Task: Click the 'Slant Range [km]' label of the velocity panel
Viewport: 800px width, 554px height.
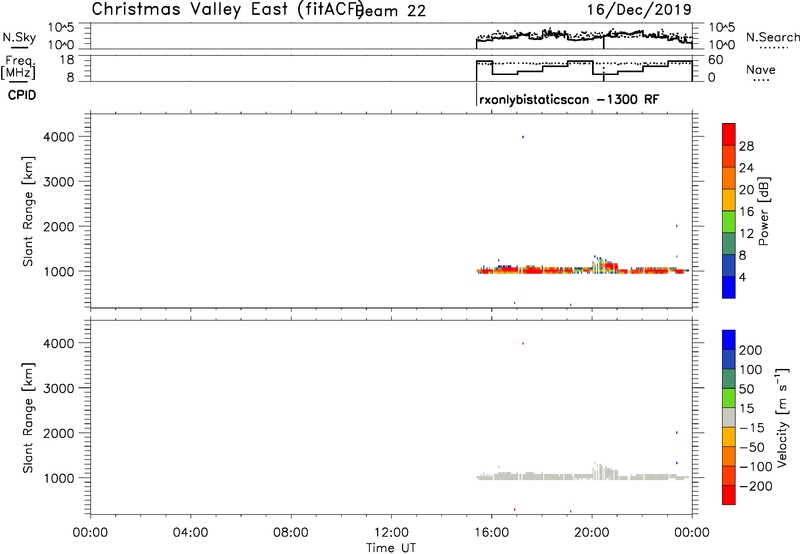Action: tap(28, 418)
